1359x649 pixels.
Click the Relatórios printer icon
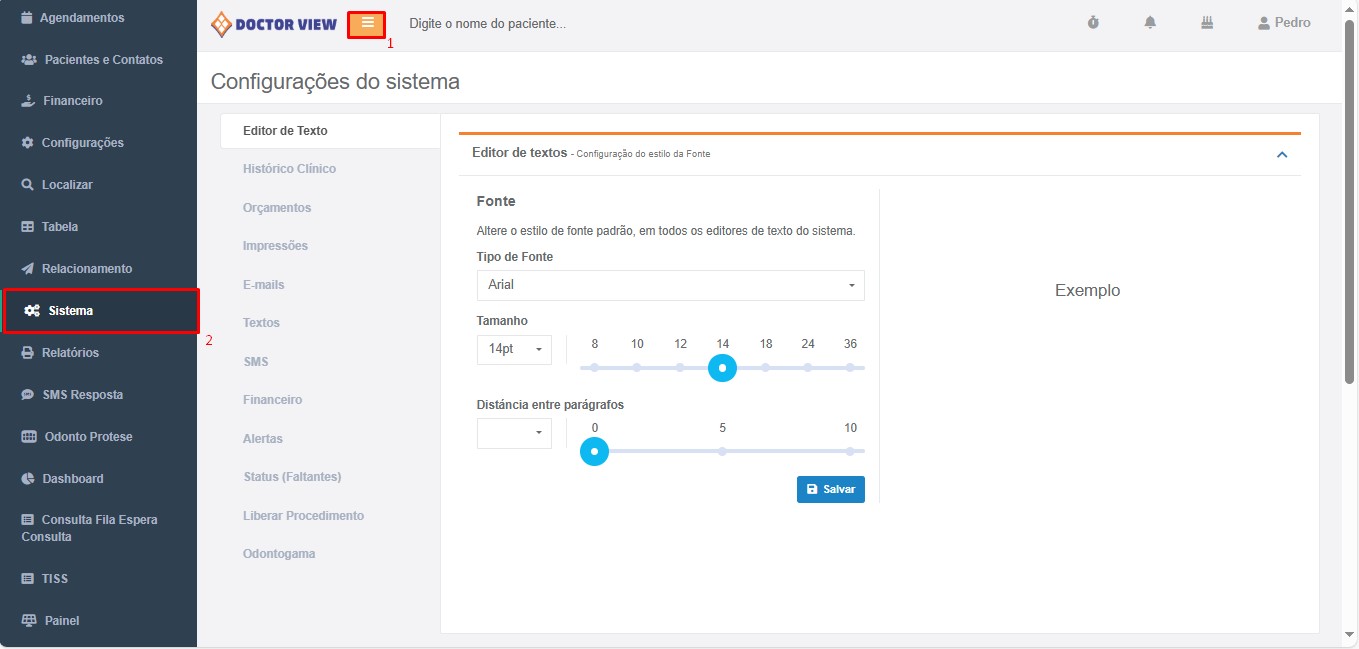pos(28,353)
